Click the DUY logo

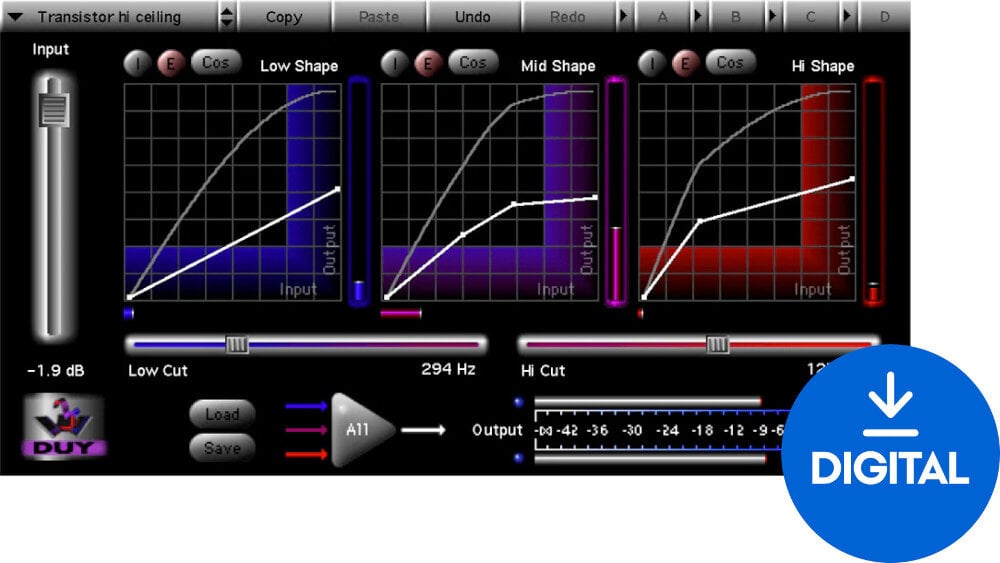click(64, 426)
